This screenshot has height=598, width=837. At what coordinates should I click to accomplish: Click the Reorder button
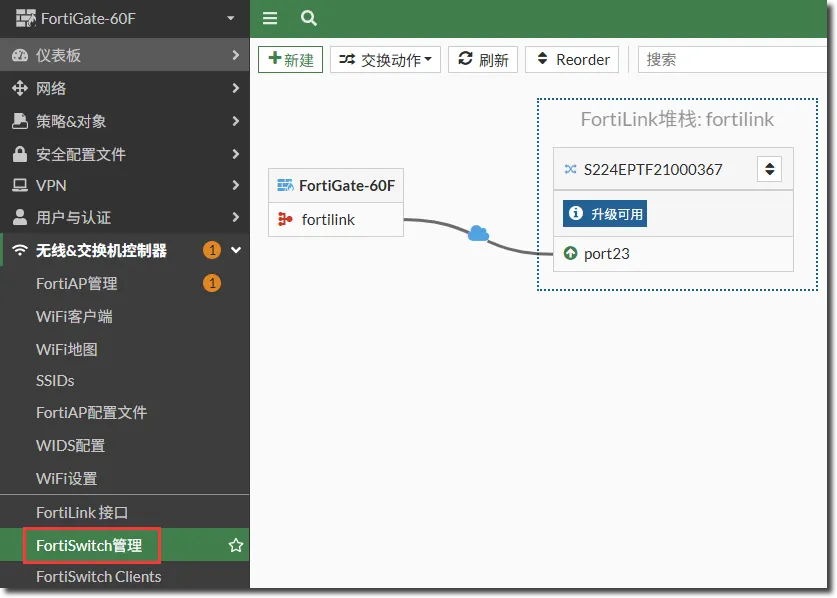(x=572, y=60)
